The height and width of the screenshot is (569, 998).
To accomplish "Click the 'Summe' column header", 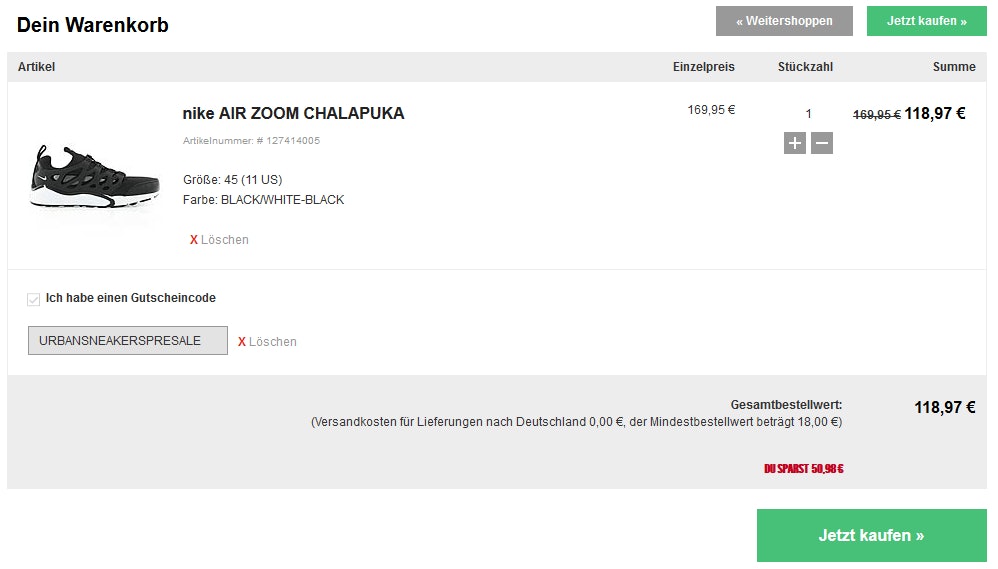I will click(x=954, y=67).
